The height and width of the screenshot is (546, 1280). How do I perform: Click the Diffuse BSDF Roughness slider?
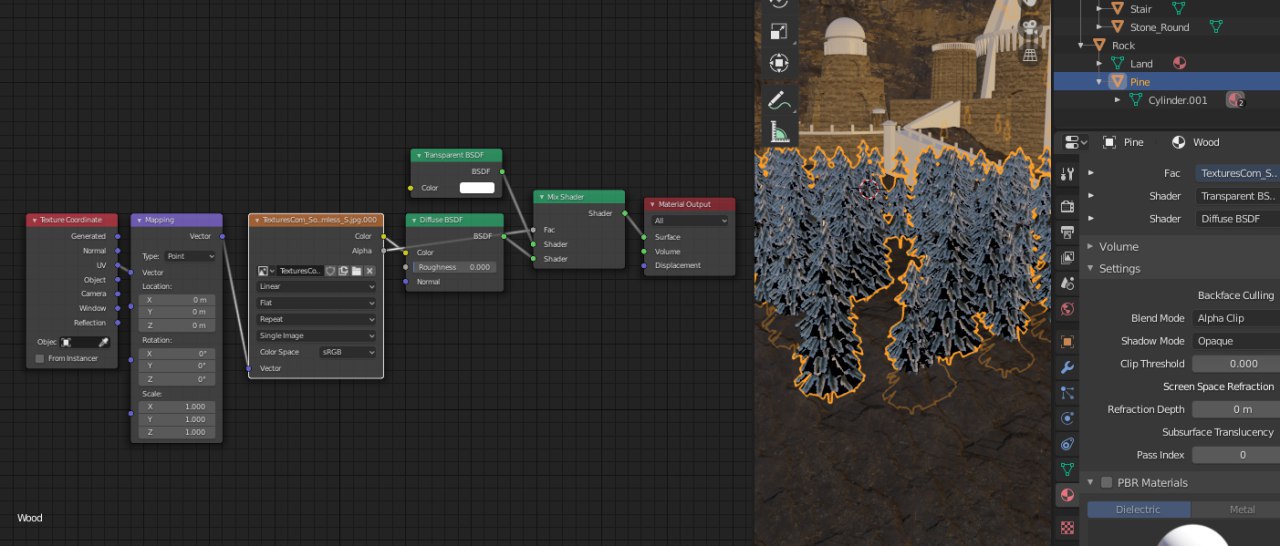click(454, 267)
